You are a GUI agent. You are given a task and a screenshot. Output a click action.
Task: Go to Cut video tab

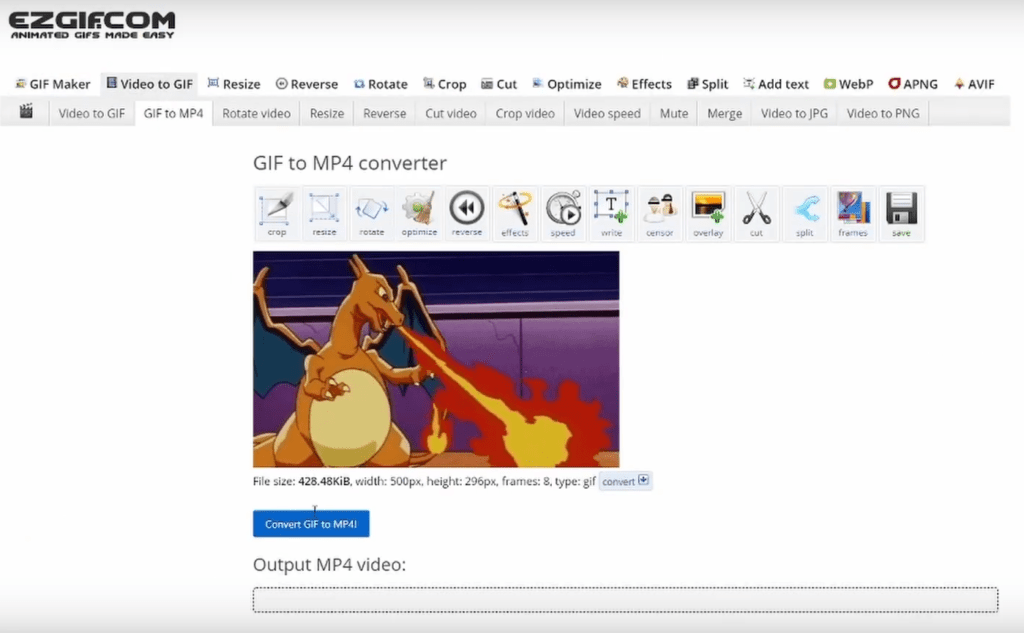pos(451,114)
